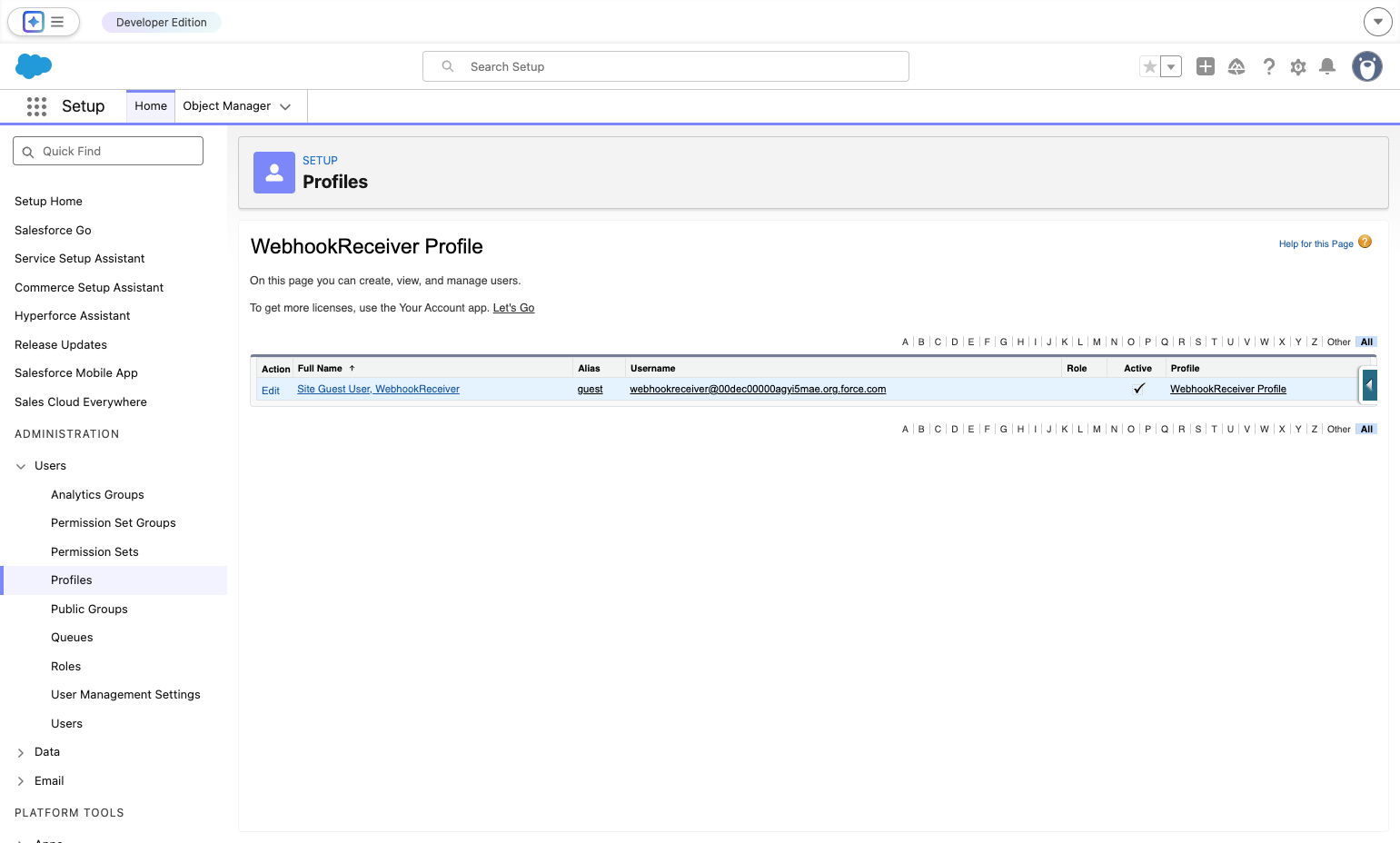Open the hamburger menu beside sparkle icon
Viewport: 1400px width, 843px height.
[57, 22]
